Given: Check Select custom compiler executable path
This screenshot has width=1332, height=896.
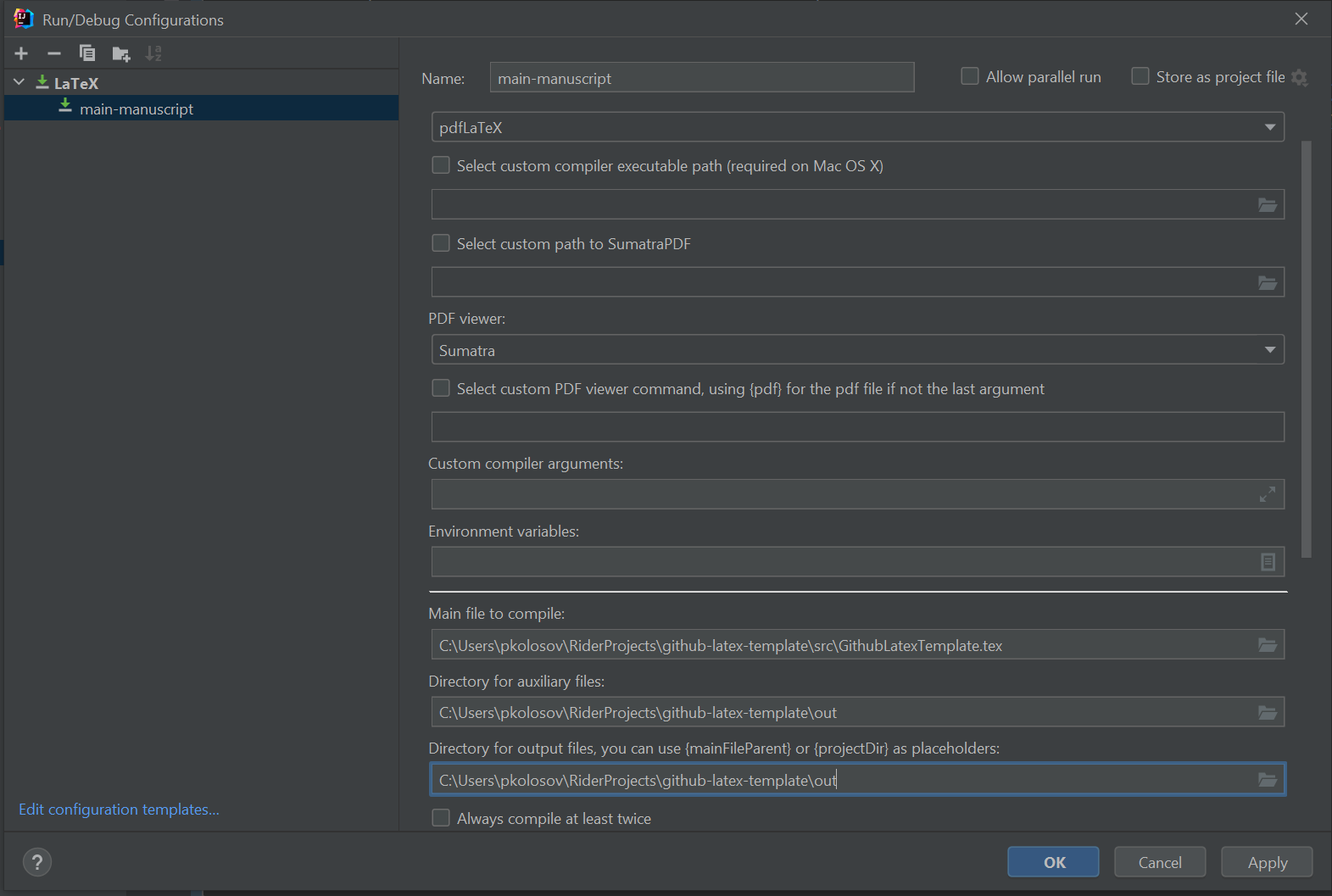Looking at the screenshot, I should coord(441,165).
